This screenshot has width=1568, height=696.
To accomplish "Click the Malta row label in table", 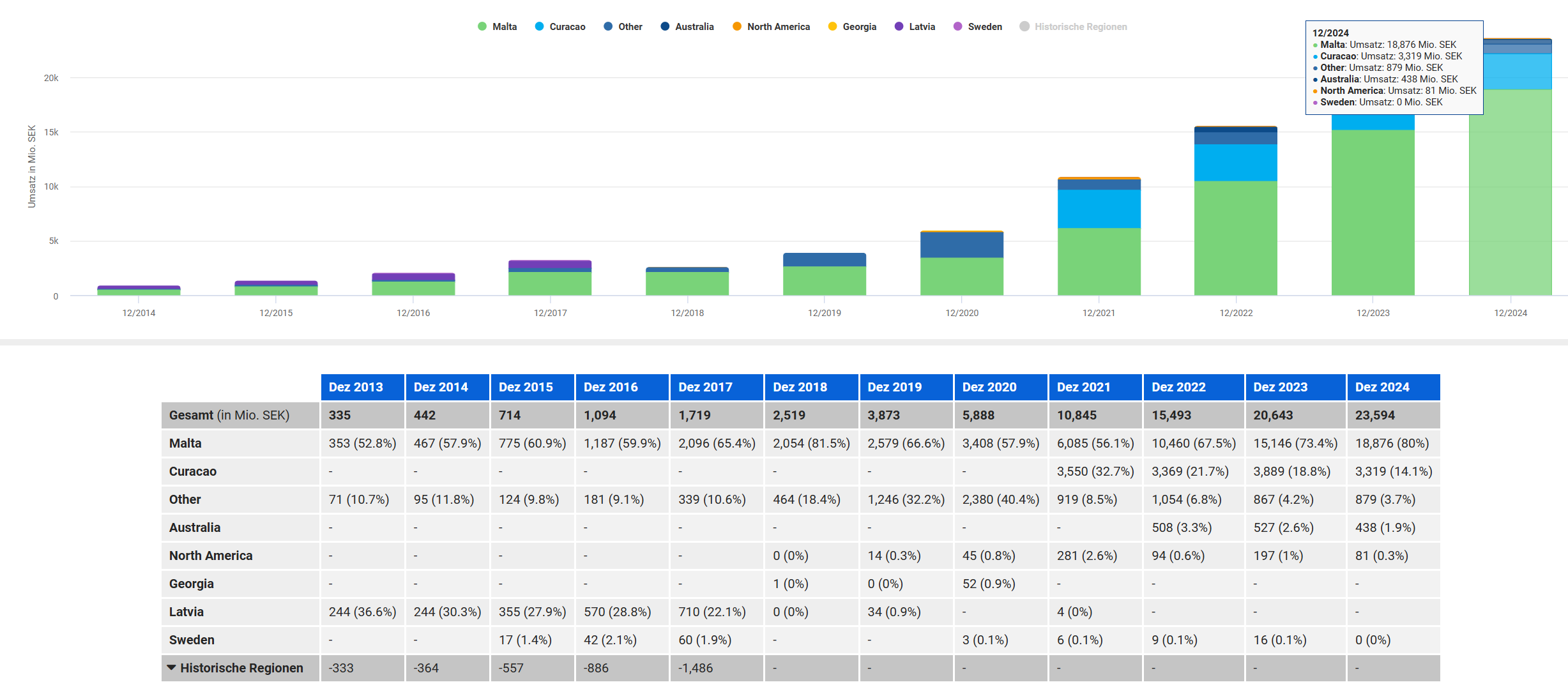I will coord(185,443).
